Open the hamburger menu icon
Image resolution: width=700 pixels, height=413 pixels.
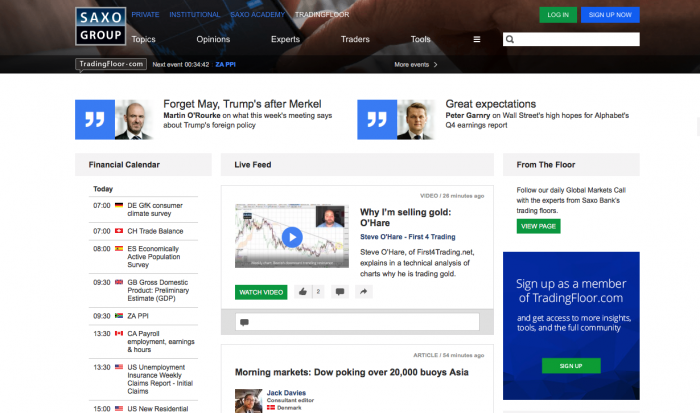click(477, 39)
